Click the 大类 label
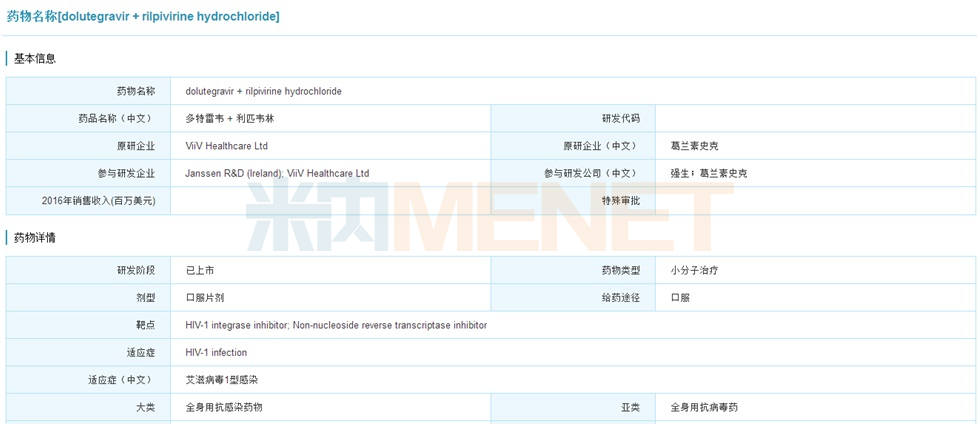 tap(145, 407)
